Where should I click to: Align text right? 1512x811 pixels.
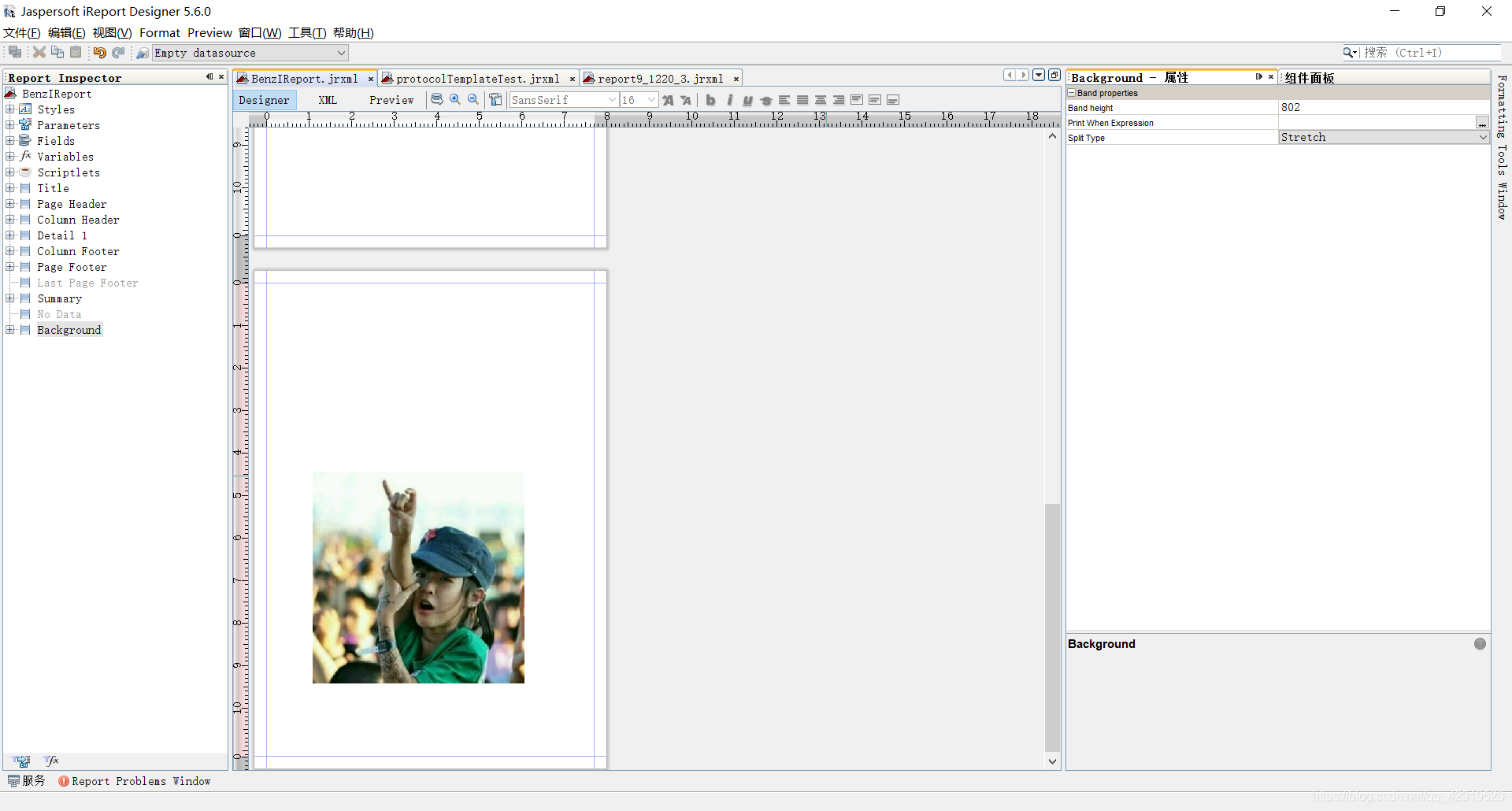coord(839,100)
